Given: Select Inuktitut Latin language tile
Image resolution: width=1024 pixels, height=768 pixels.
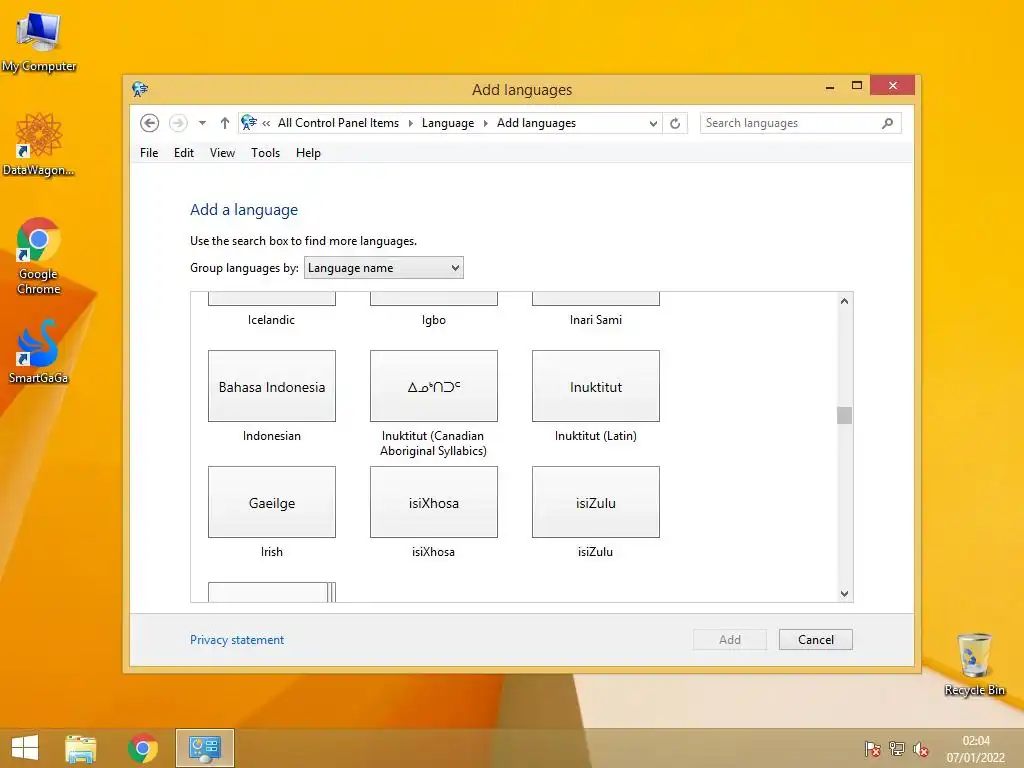Looking at the screenshot, I should (x=596, y=386).
